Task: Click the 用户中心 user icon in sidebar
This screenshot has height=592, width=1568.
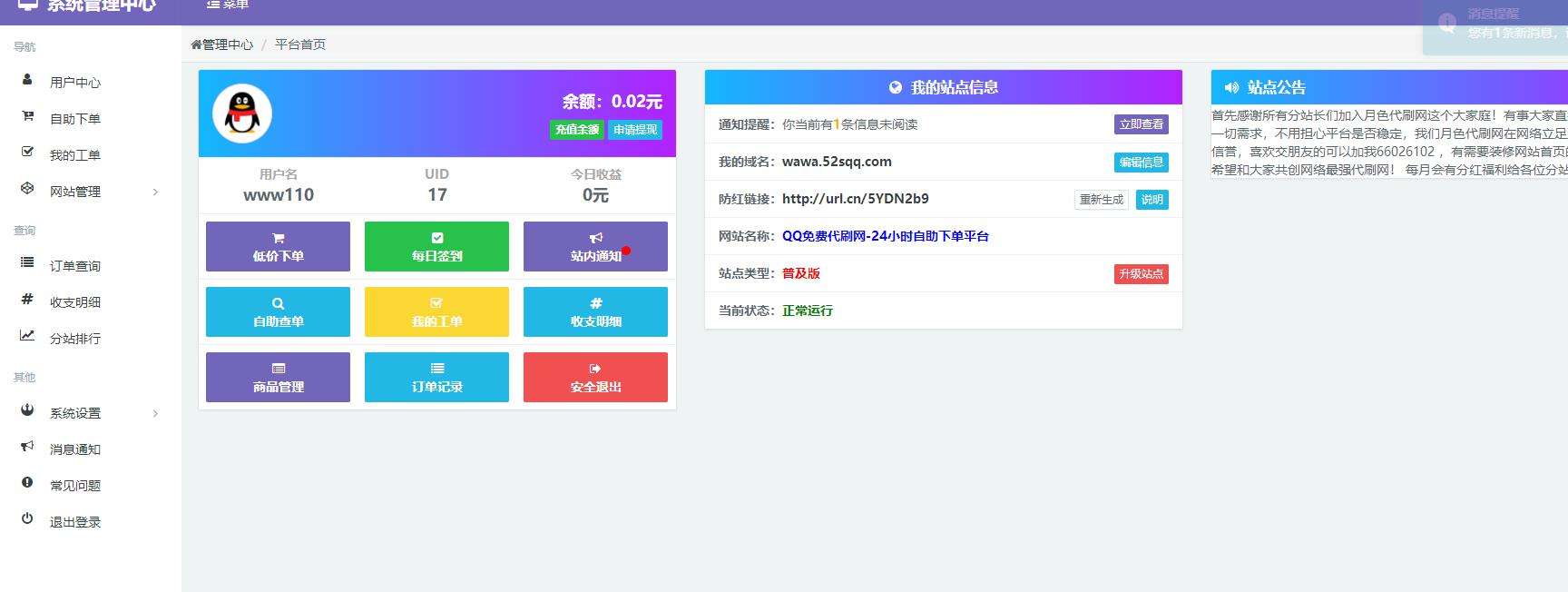Action: pos(27,80)
